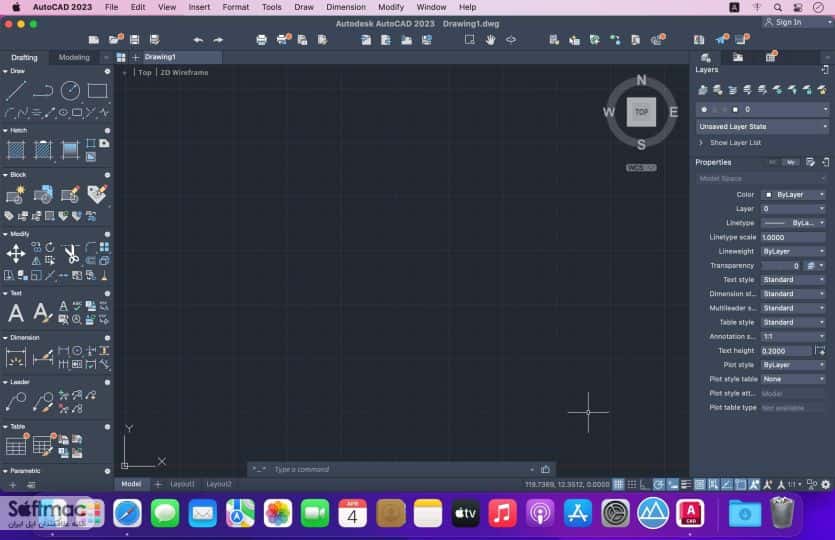
Task: Open the Unsaved Layer State dropdown
Action: coord(763,127)
